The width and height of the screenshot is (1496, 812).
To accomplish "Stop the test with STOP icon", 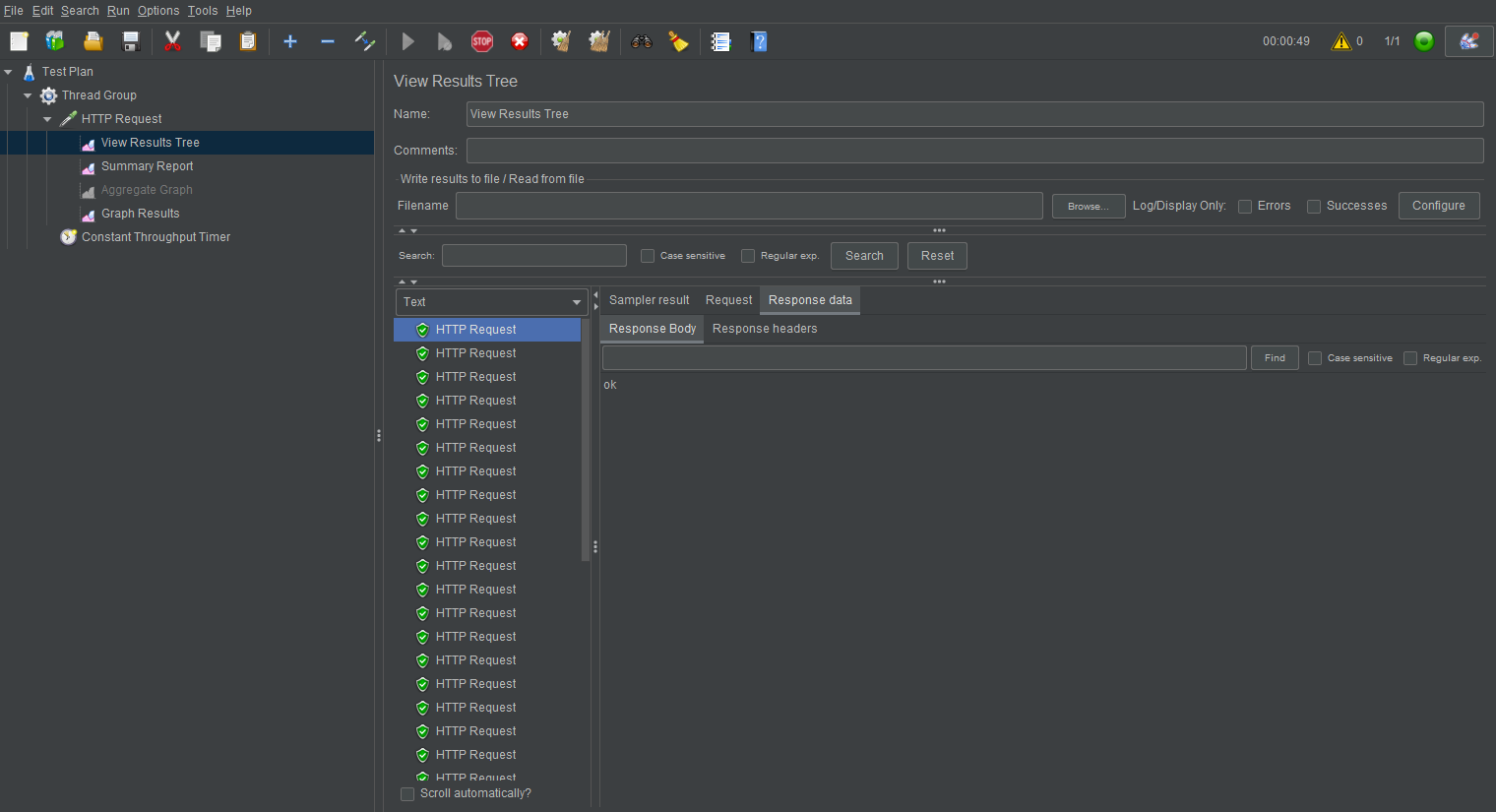I will (482, 41).
